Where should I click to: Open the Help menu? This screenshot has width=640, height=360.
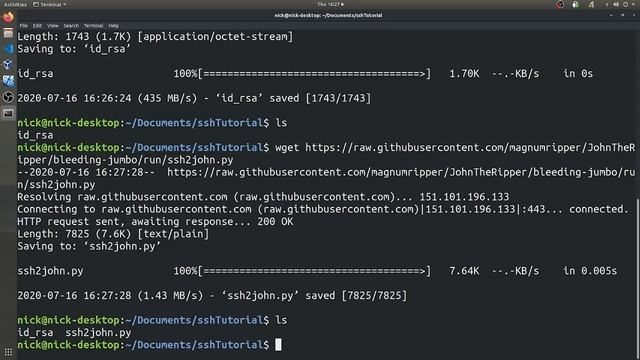pyautogui.click(x=113, y=26)
